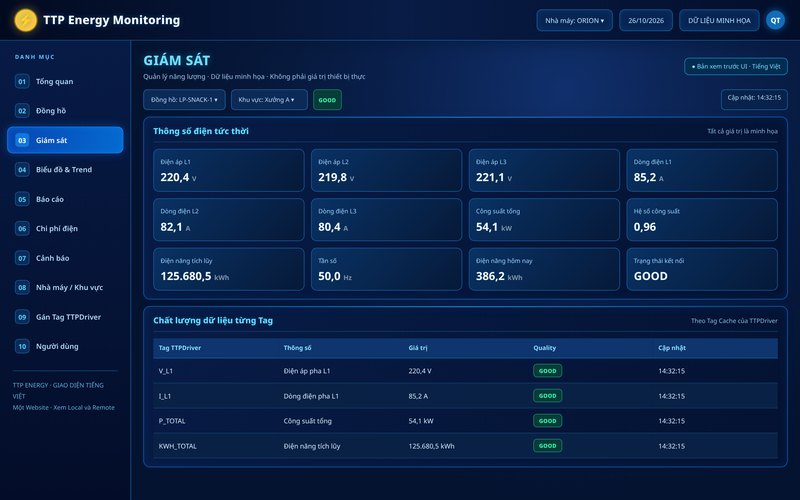The width and height of the screenshot is (800, 500).
Task: Open Nhà máy / Khu vực
Action: 65,288
